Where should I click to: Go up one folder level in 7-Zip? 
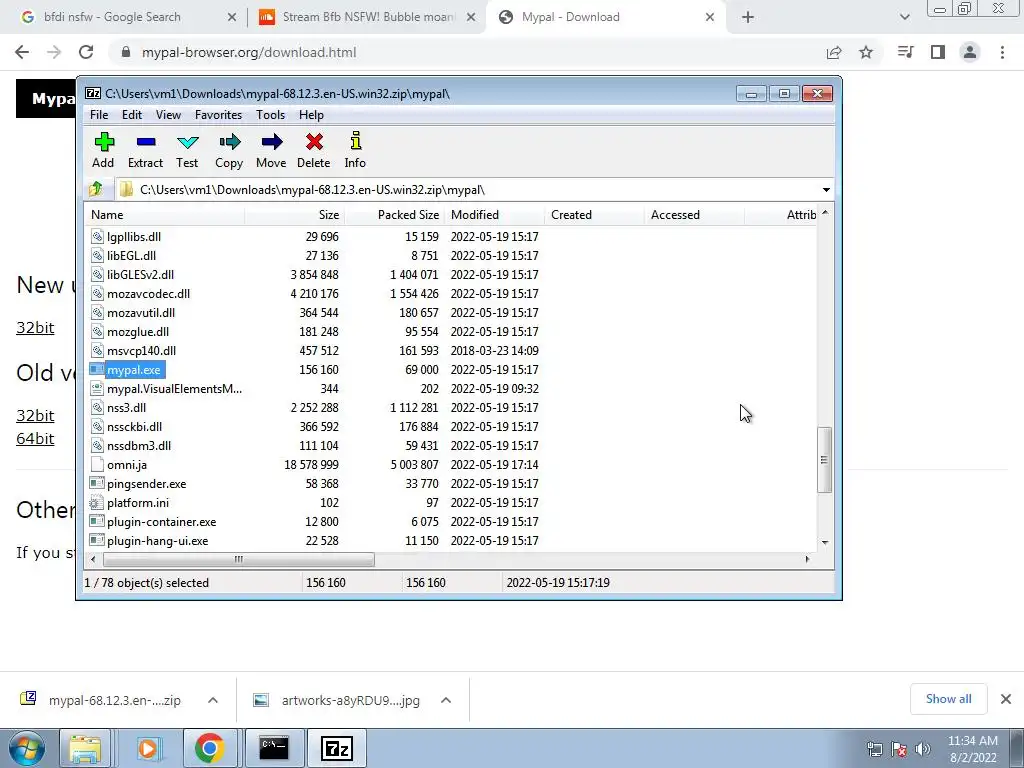96,189
